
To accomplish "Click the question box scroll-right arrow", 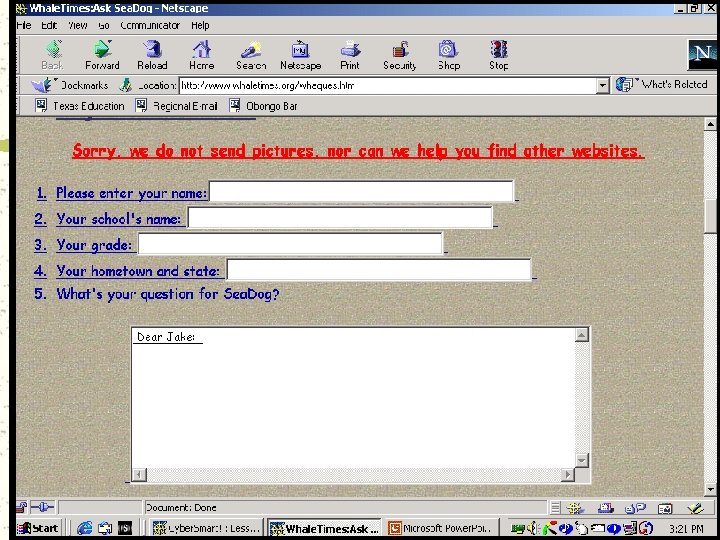I will click(x=568, y=475).
